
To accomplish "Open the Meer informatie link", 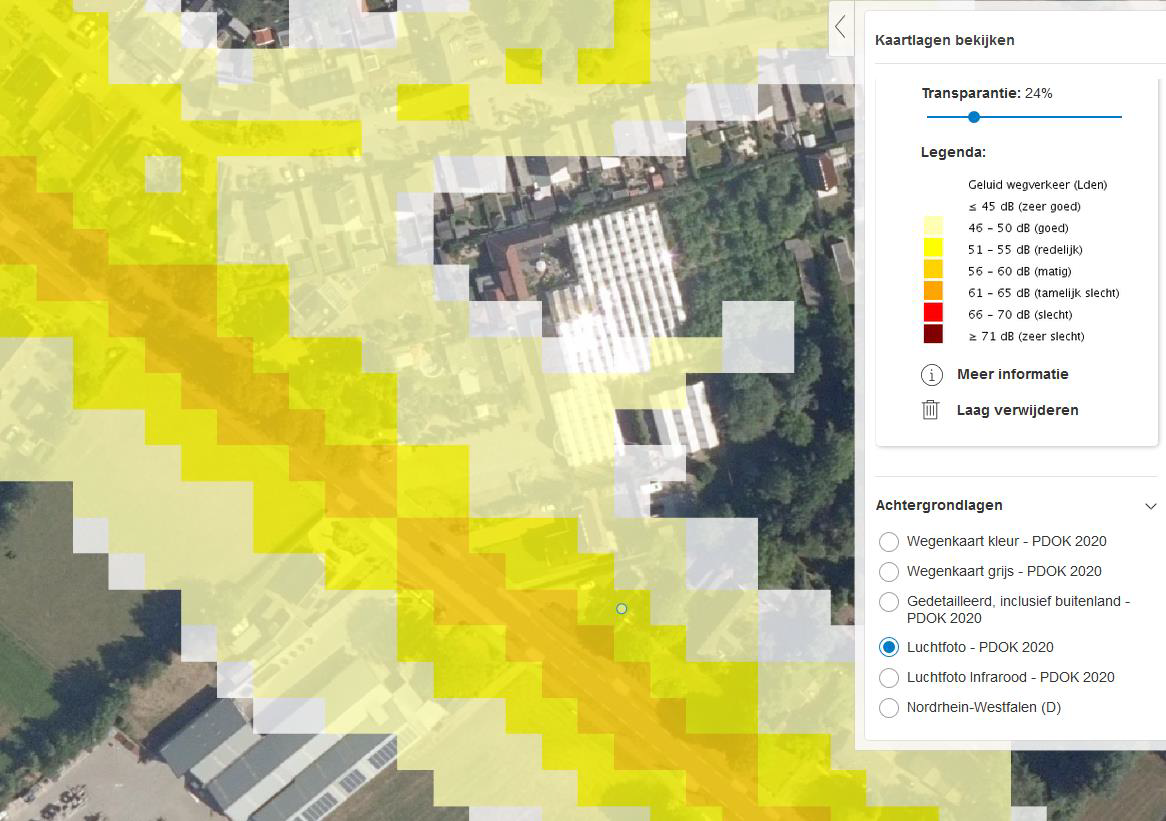I will click(x=1012, y=374).
